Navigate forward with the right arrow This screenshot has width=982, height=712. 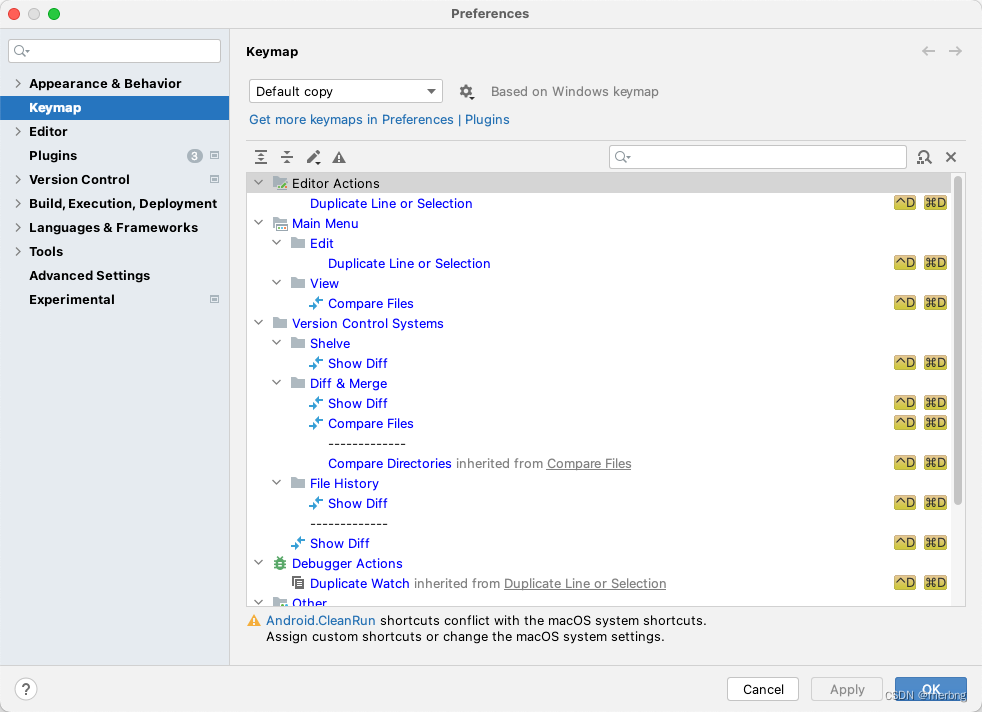[x=955, y=51]
